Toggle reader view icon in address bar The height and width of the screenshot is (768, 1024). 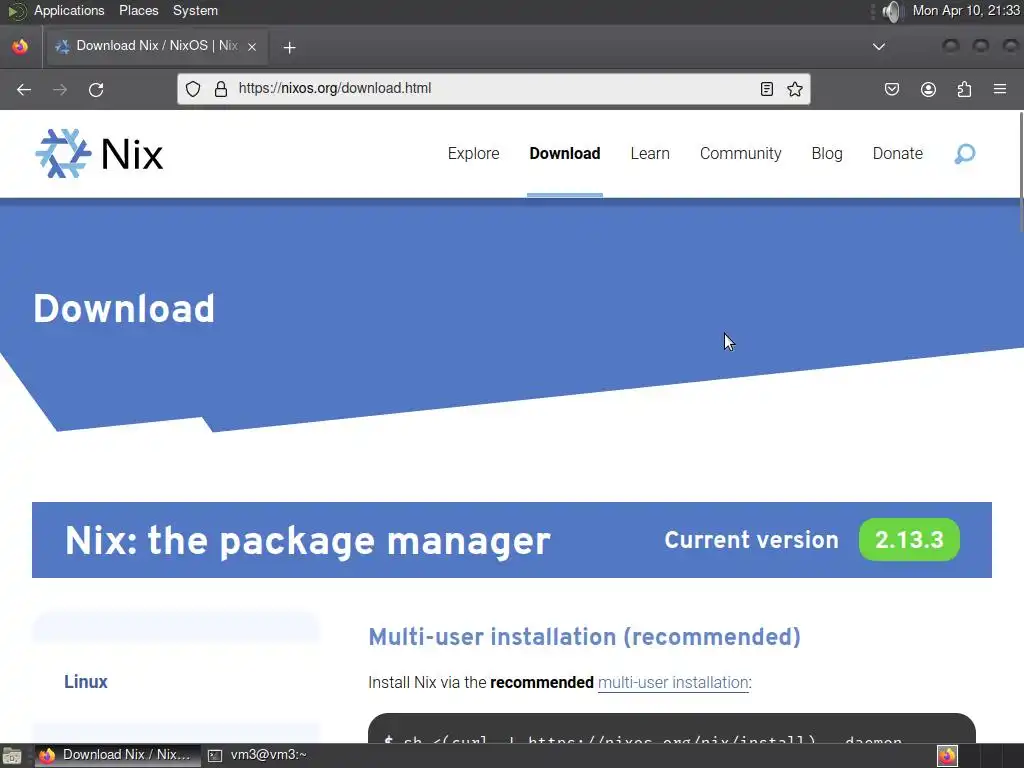767,89
